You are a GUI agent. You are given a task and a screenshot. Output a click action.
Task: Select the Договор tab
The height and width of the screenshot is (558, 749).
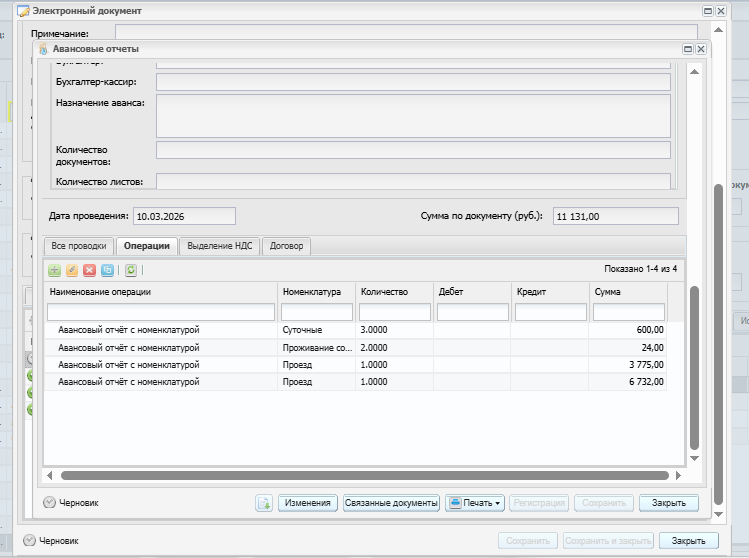[288, 246]
